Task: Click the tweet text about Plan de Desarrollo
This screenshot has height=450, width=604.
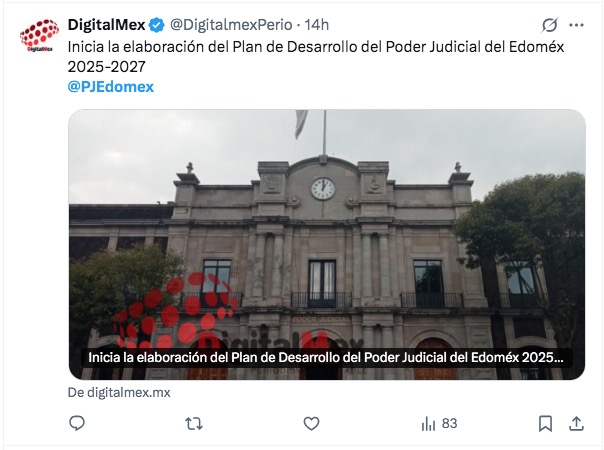Action: point(316,57)
